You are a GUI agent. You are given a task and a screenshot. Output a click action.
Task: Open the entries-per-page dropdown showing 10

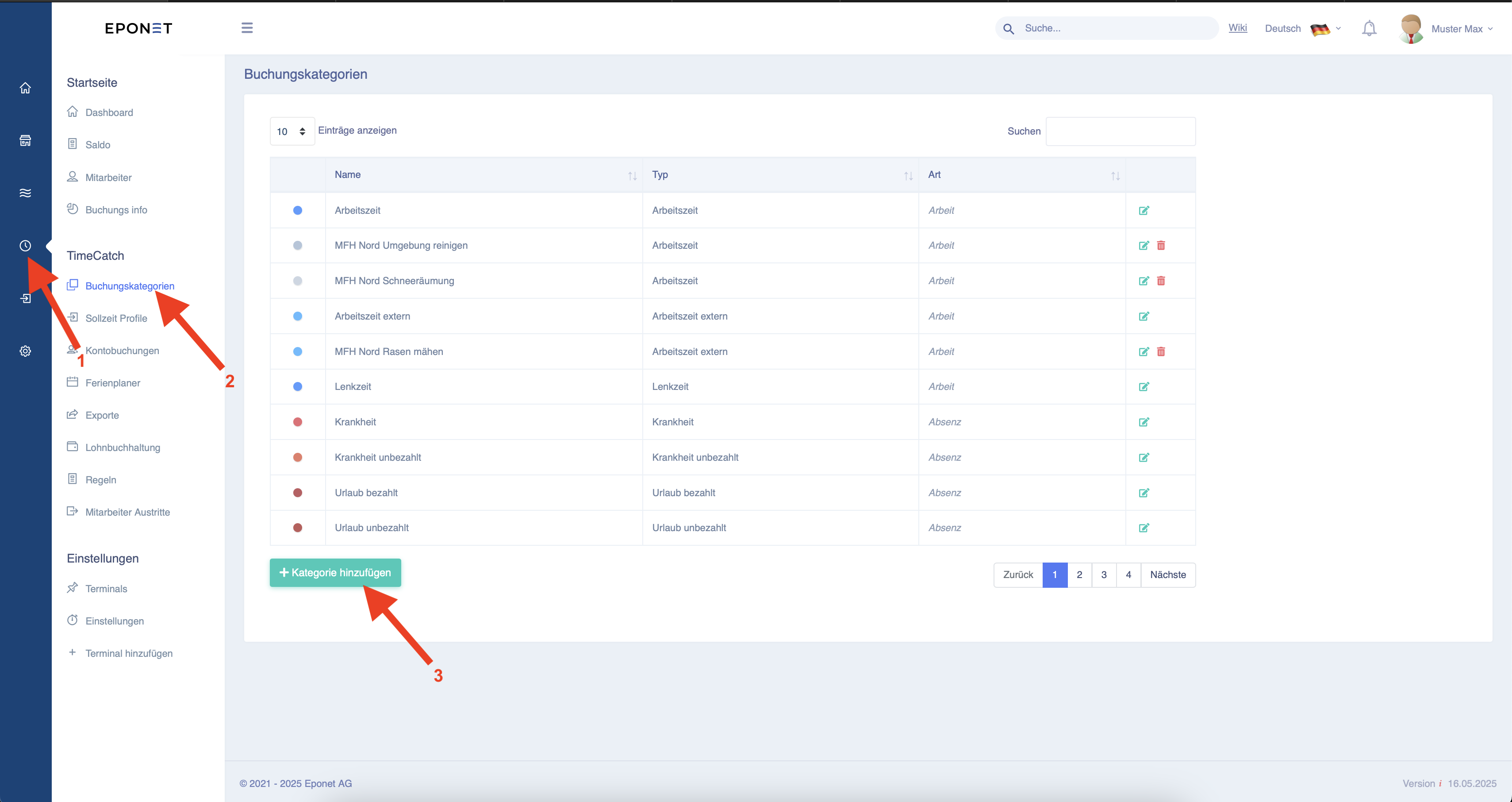pos(292,131)
